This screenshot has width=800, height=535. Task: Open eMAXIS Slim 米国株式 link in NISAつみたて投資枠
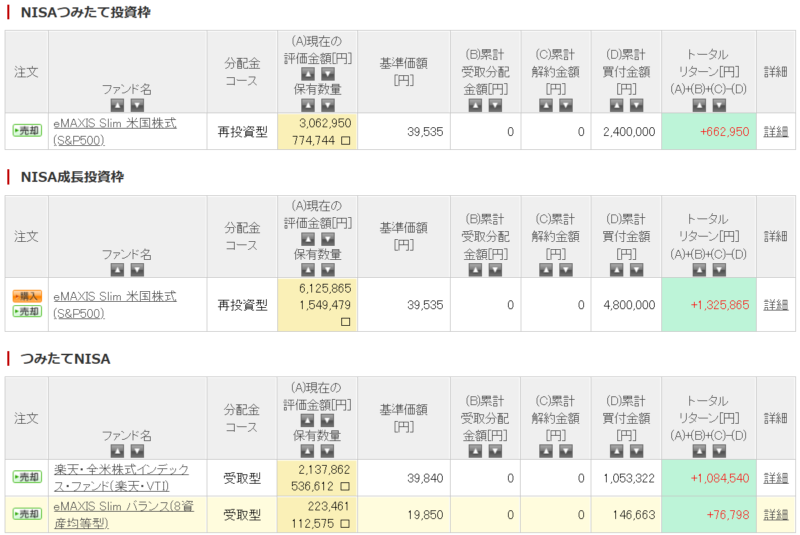[114, 123]
